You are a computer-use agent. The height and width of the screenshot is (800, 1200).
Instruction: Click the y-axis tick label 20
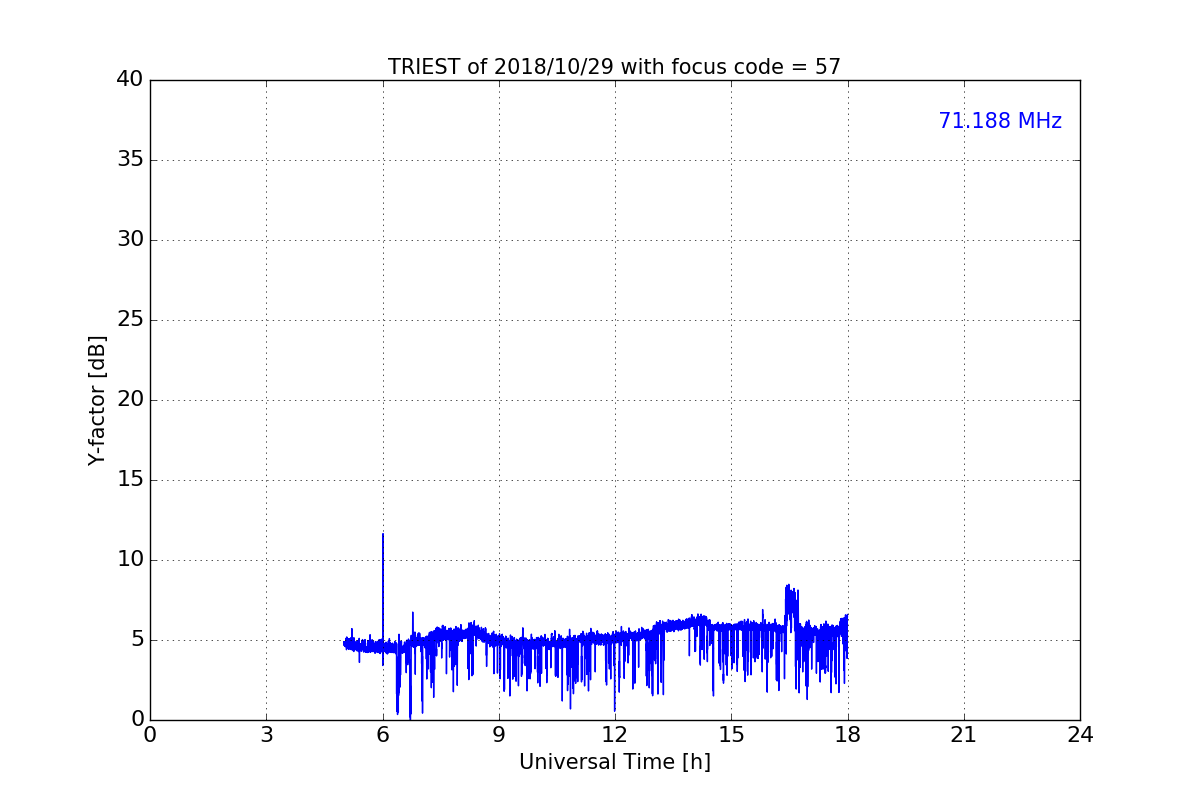pyautogui.click(x=129, y=400)
